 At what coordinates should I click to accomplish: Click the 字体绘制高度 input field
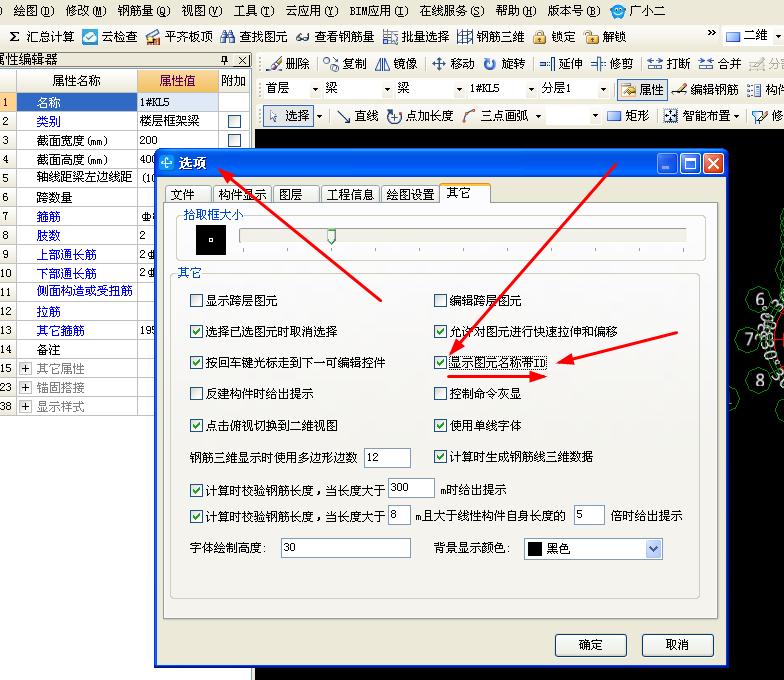click(x=346, y=548)
